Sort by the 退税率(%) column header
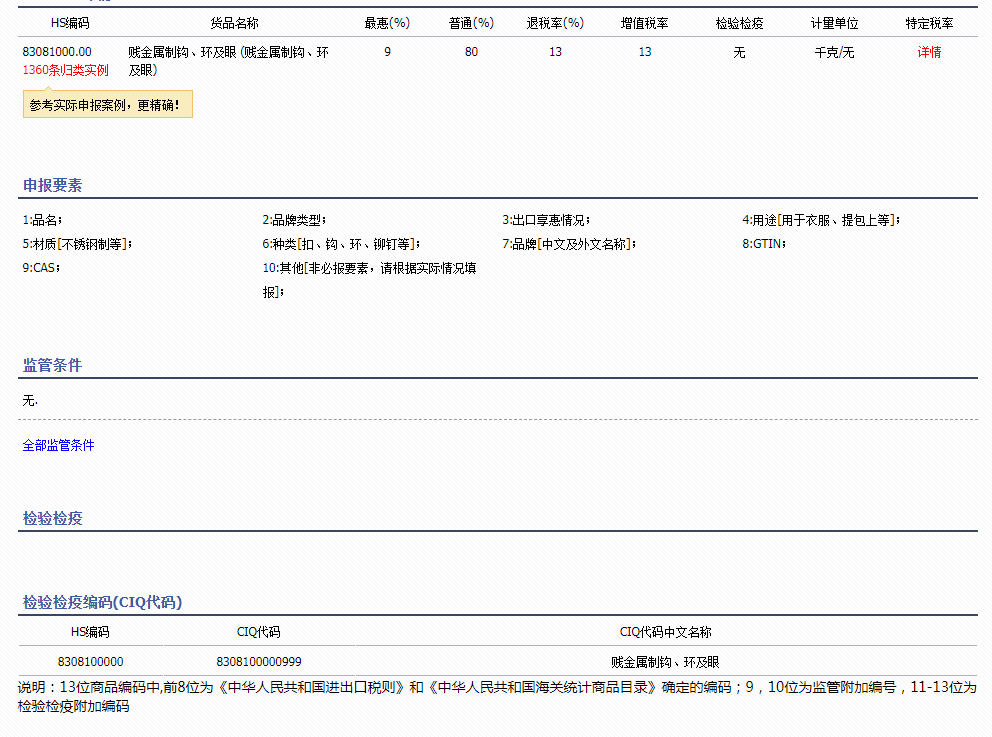 tap(555, 22)
